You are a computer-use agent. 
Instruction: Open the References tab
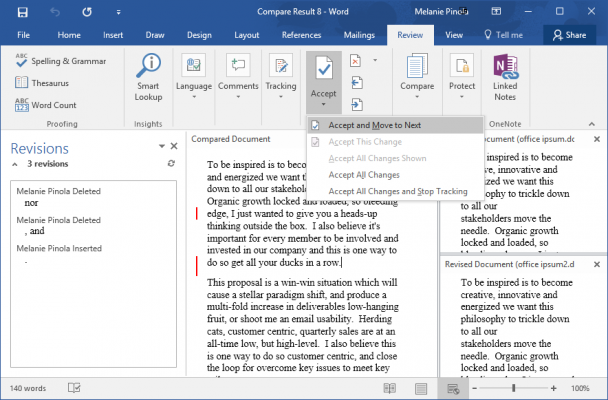[301, 35]
